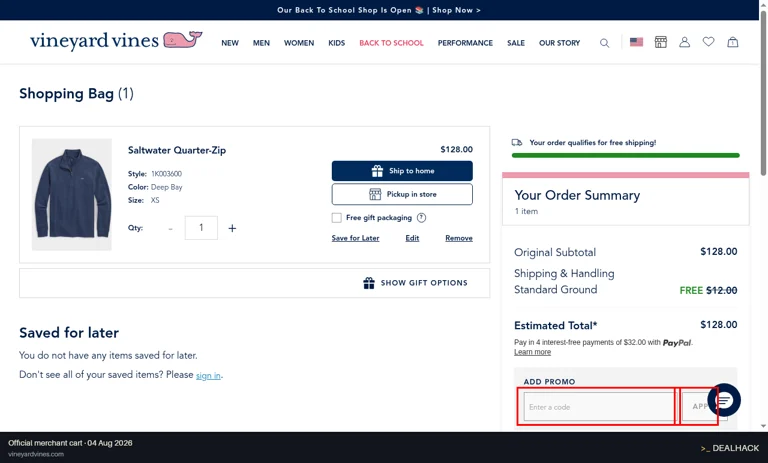The height and width of the screenshot is (463, 768).
Task: Click Your Order Summary heading
Action: [577, 195]
